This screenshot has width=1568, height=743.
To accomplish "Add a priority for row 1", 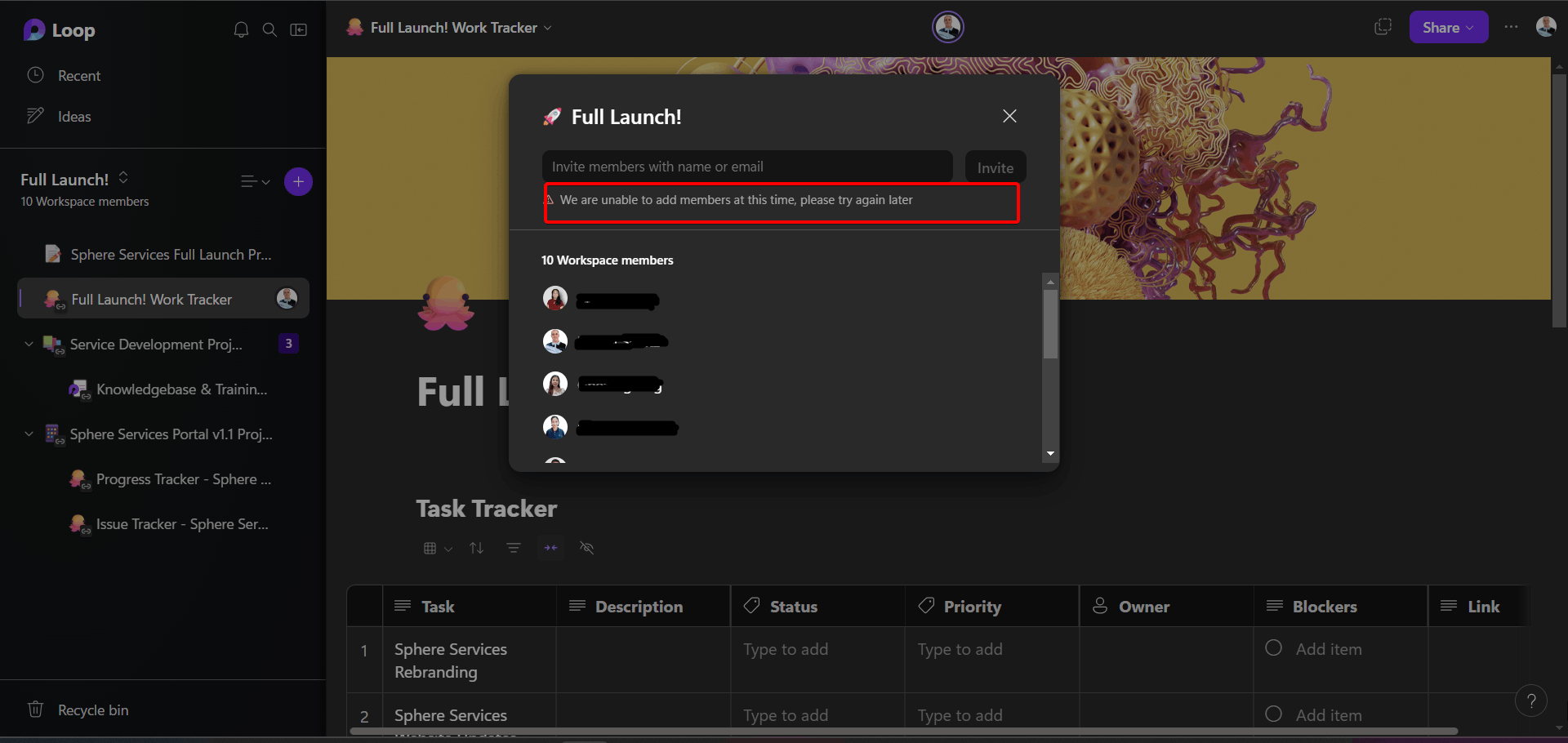I will point(992,661).
